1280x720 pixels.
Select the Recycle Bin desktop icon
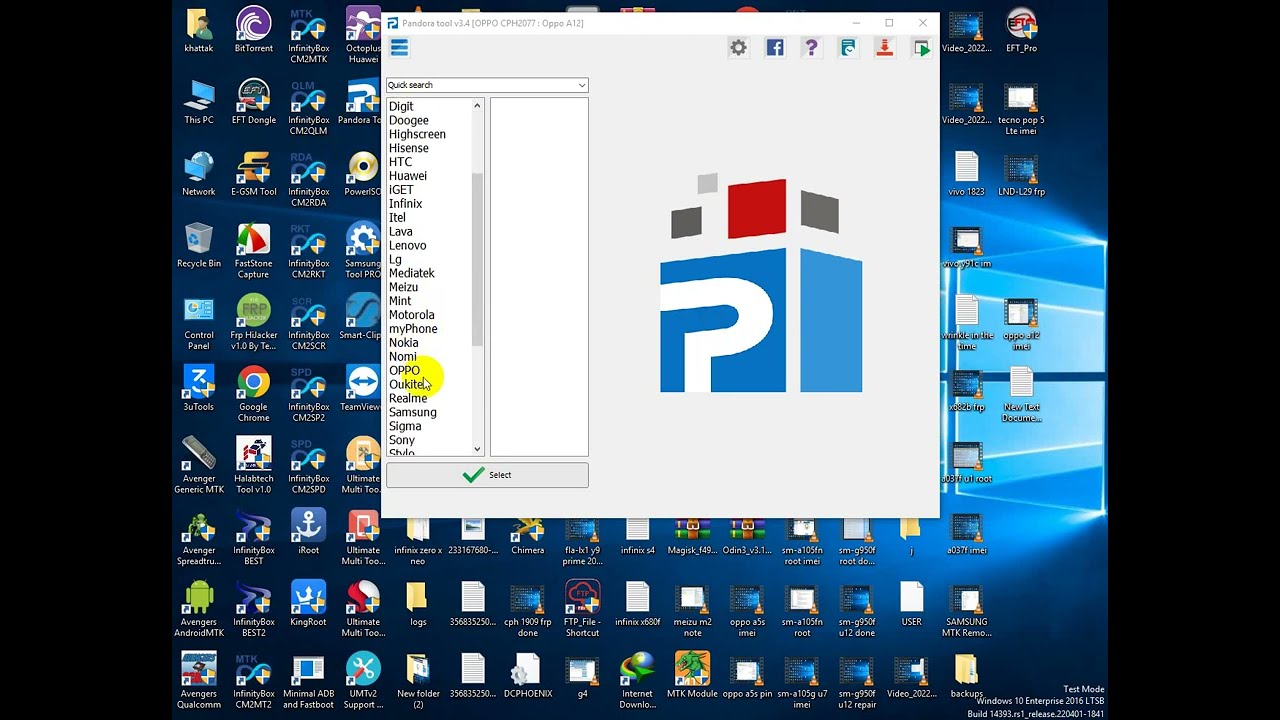point(199,246)
